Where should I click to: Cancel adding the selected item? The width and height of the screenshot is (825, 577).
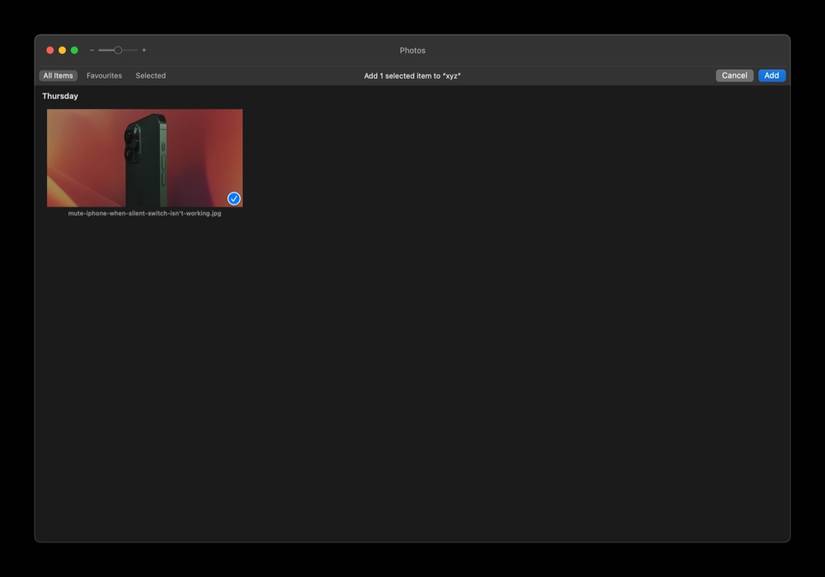point(734,75)
